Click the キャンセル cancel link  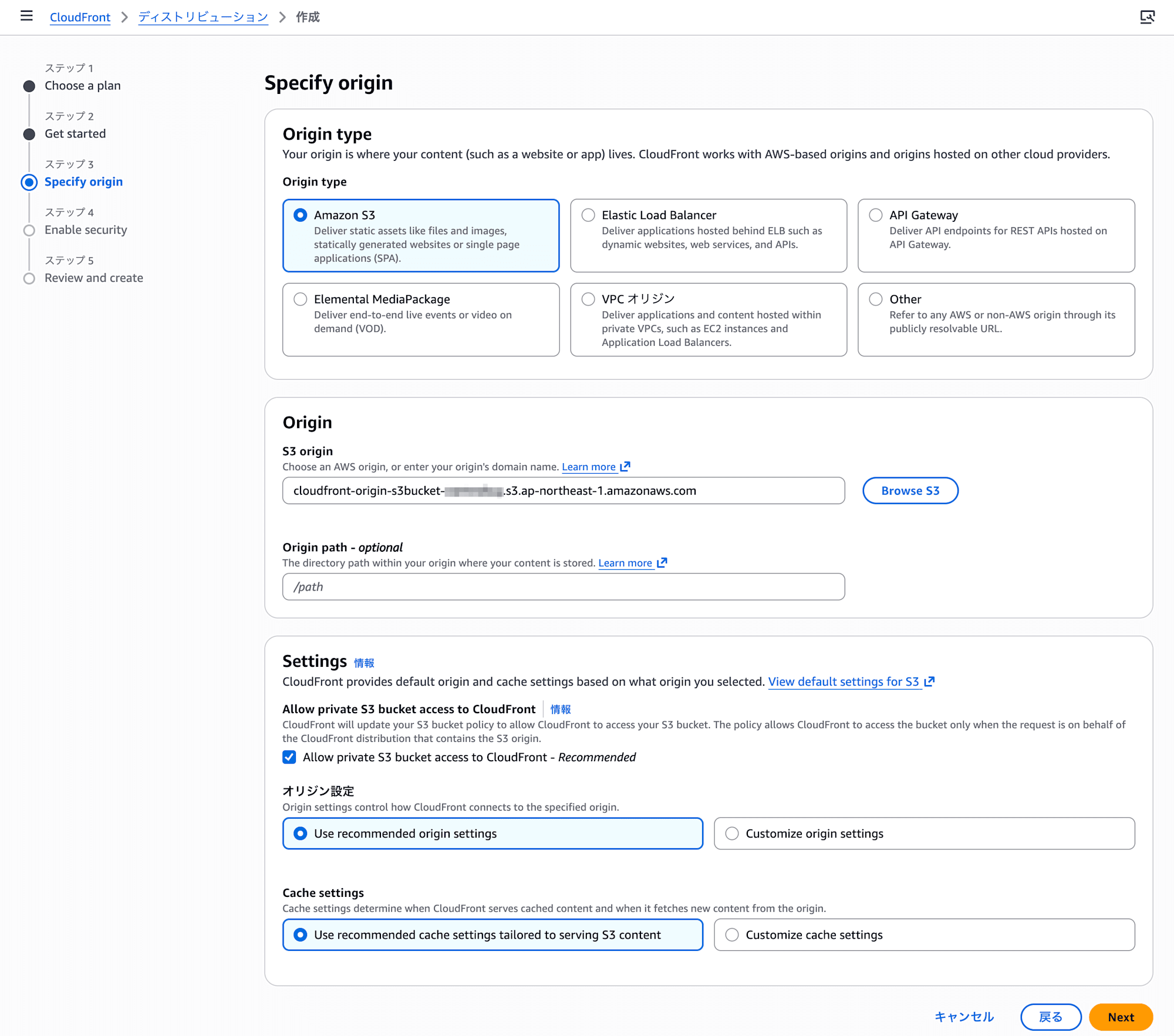click(964, 1017)
